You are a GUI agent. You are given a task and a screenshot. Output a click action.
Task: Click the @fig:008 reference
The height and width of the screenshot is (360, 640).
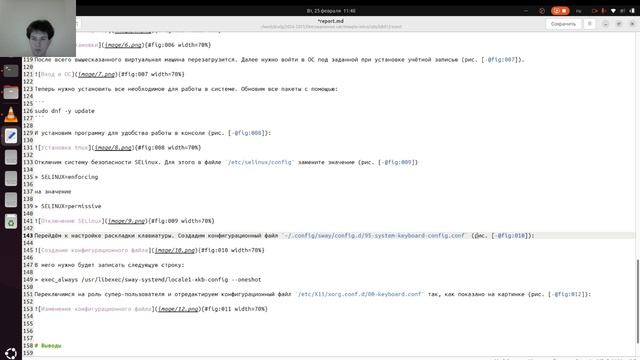point(247,133)
